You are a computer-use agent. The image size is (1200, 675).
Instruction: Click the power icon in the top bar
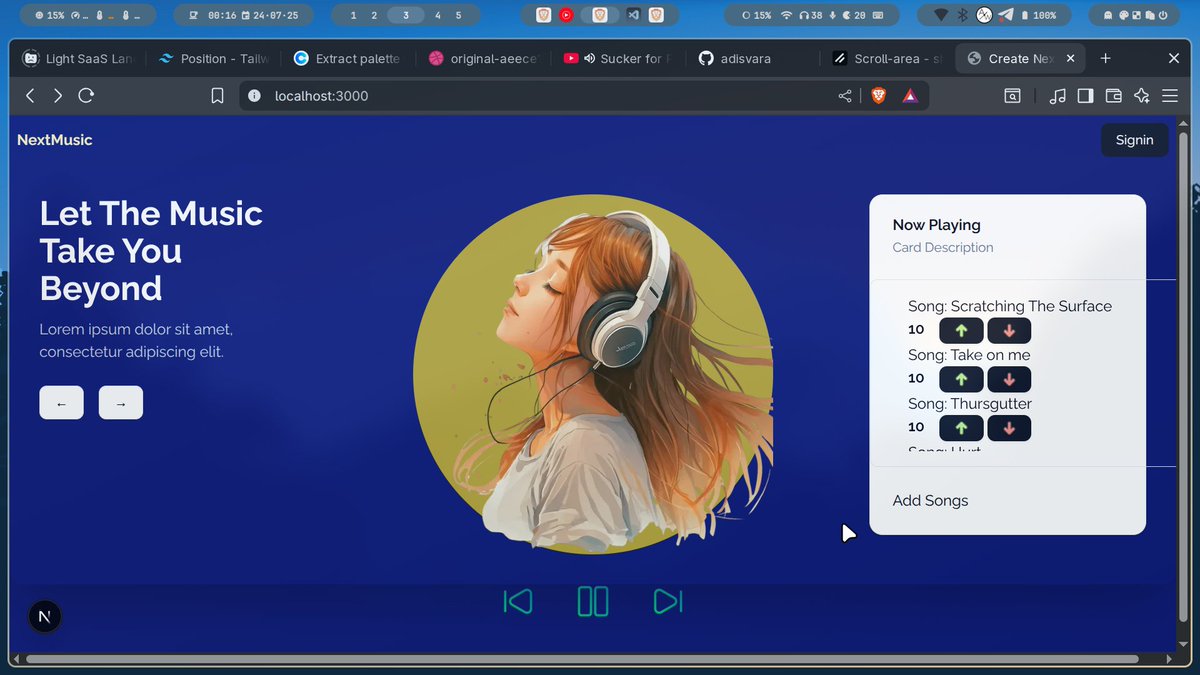point(1161,16)
